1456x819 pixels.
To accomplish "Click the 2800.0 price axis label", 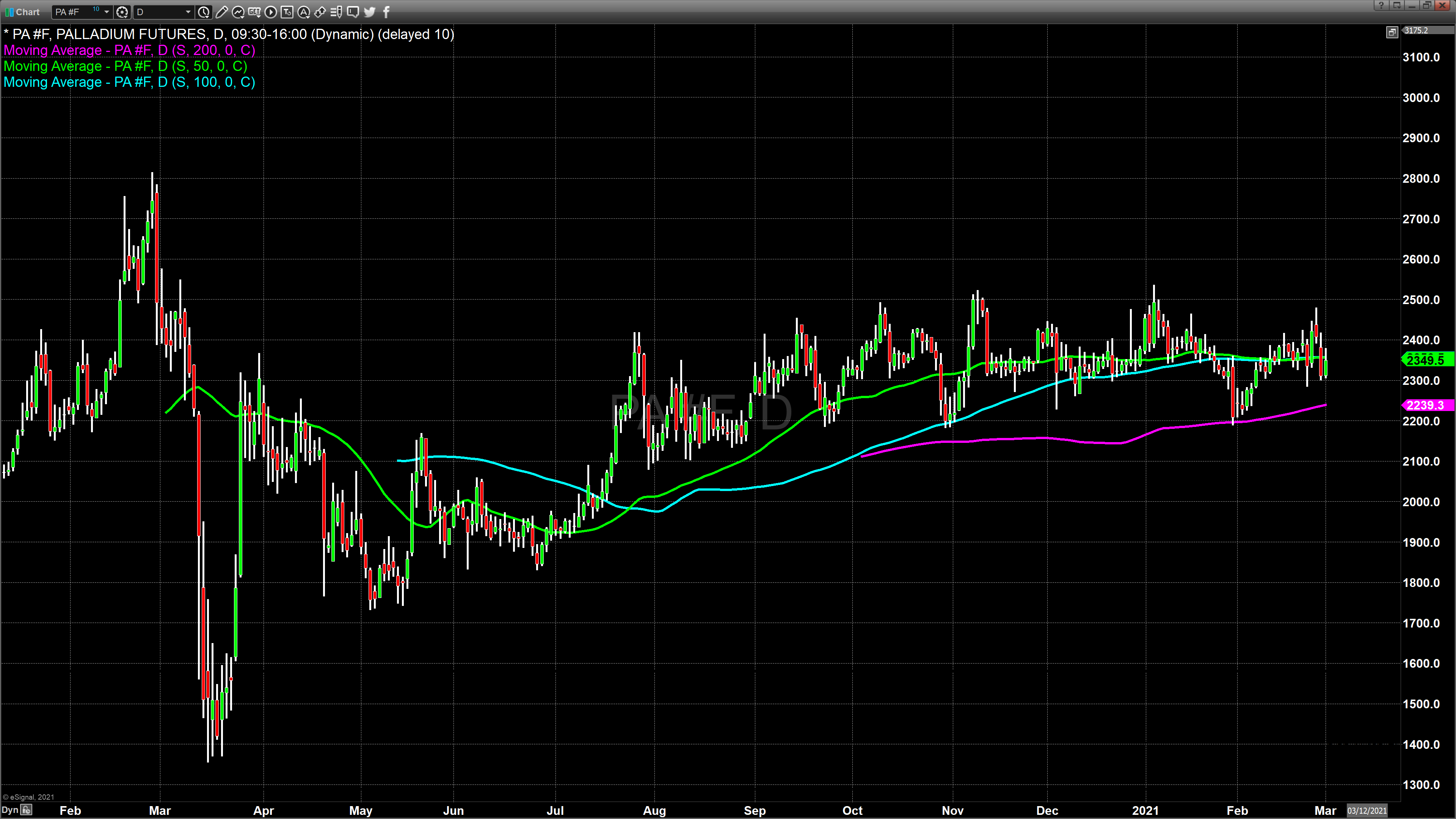I will point(1421,179).
